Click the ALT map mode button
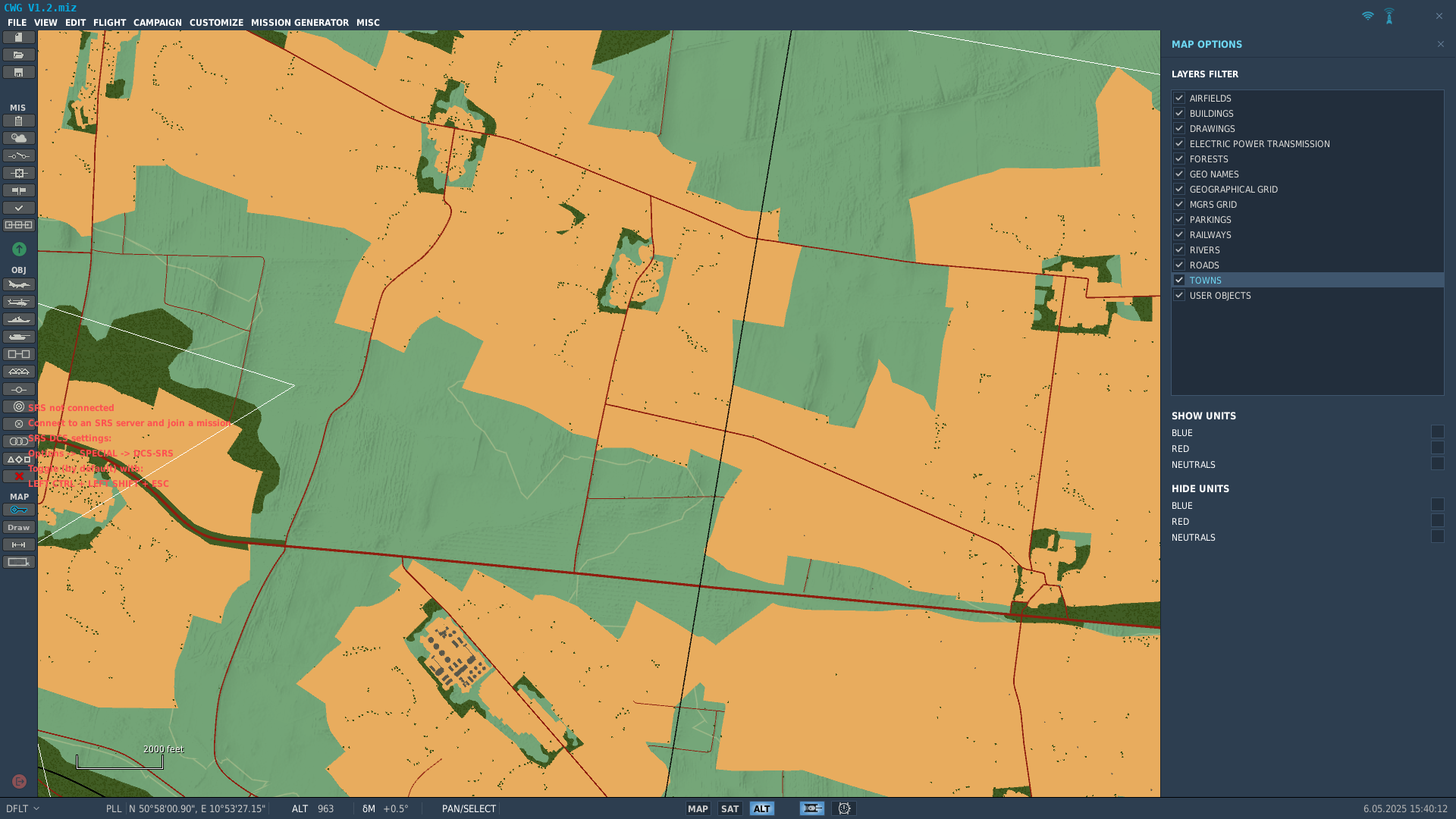The image size is (1456, 819). [x=761, y=808]
